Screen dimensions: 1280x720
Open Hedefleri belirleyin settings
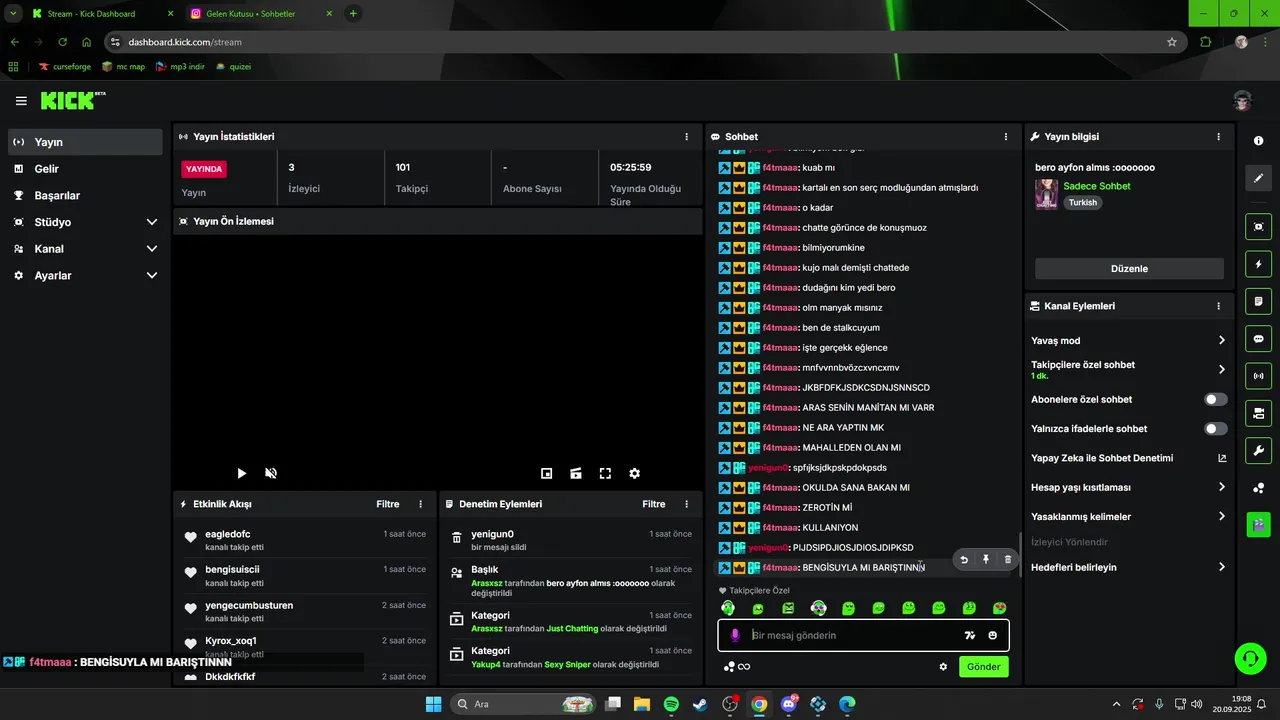coord(1128,567)
